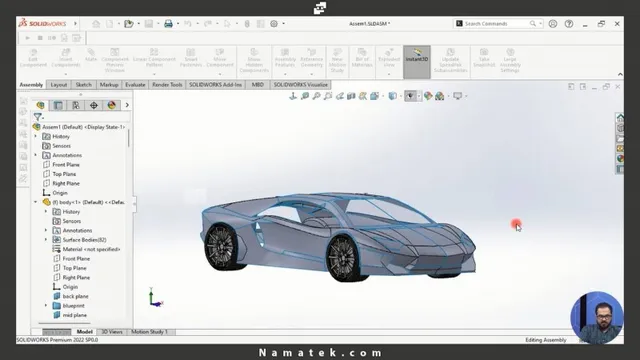Viewport: 640px width, 360px height.
Task: Click the Edit Appearance color ball icon
Action: tap(428, 96)
